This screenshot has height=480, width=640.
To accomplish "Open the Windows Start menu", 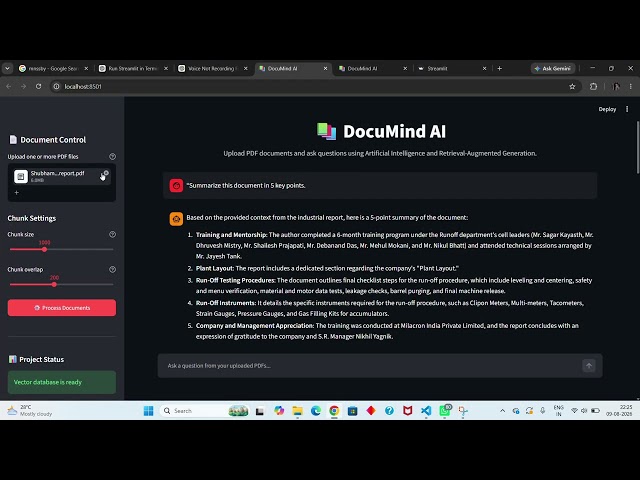I will coord(149,411).
